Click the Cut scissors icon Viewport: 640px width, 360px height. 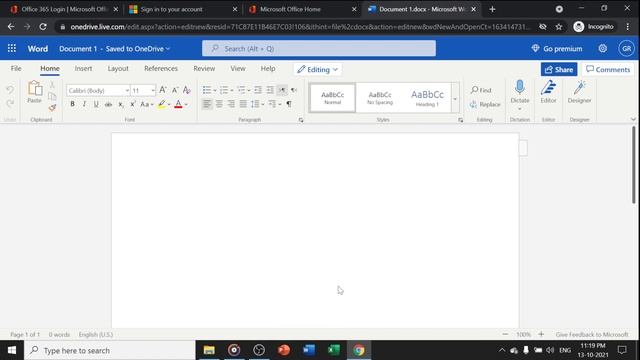52,85
